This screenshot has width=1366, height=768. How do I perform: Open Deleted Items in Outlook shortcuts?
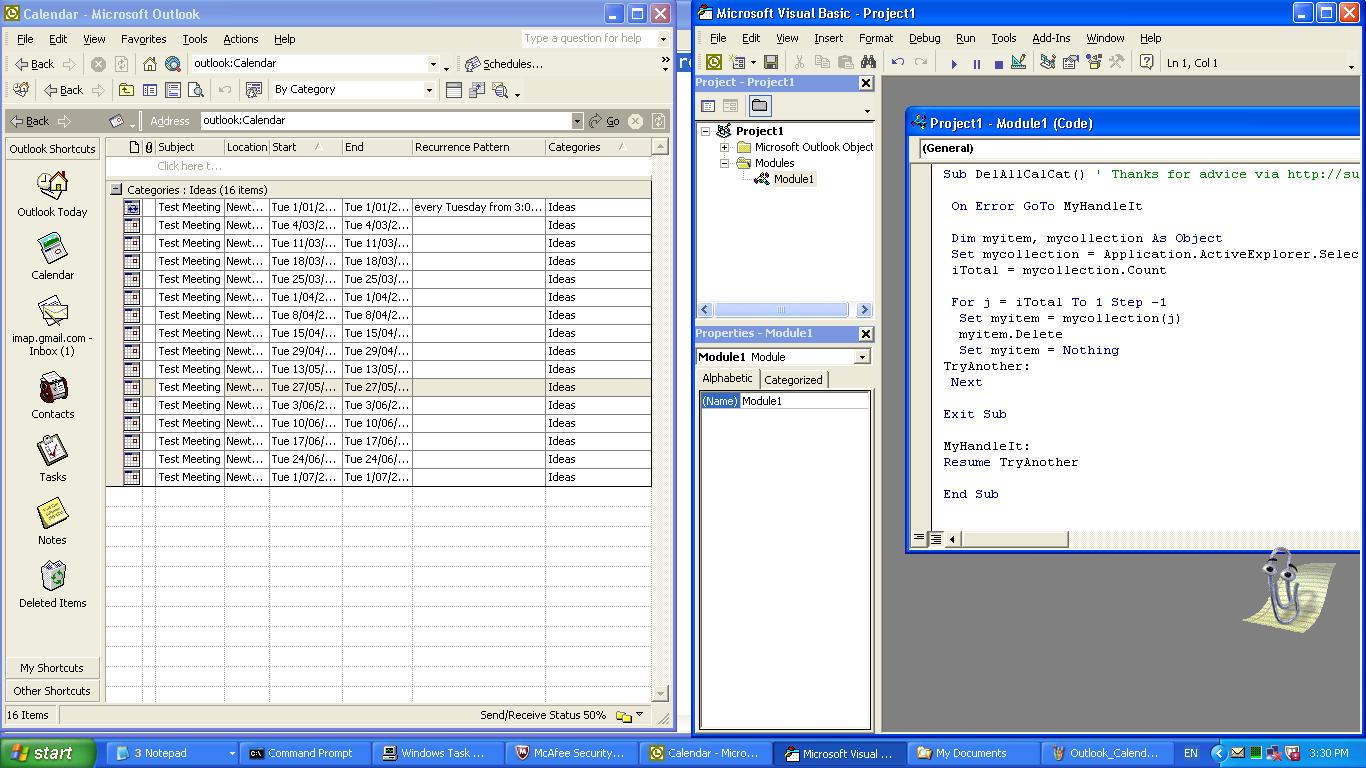point(52,577)
